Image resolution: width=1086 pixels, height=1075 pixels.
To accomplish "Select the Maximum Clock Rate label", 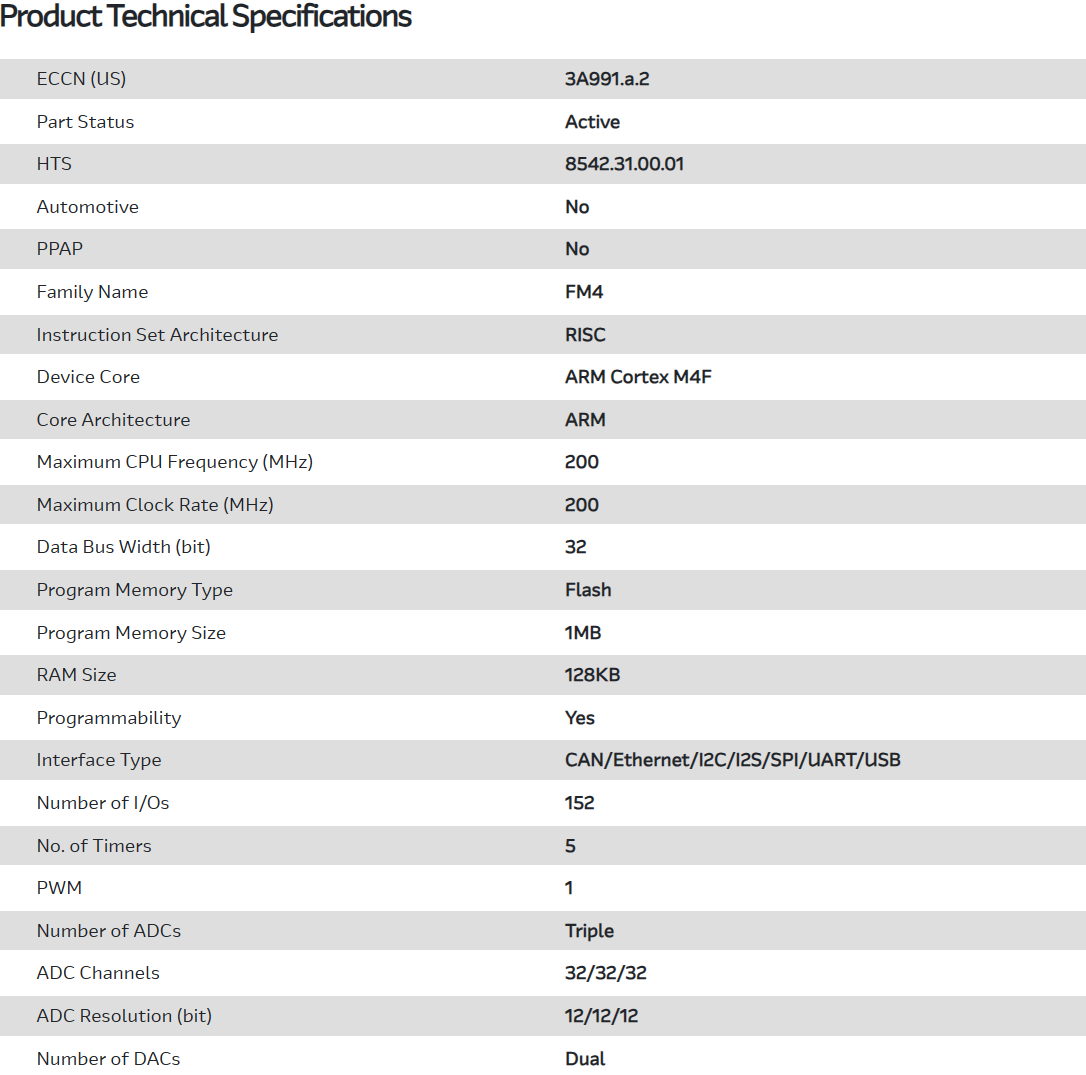I will pyautogui.click(x=155, y=505).
